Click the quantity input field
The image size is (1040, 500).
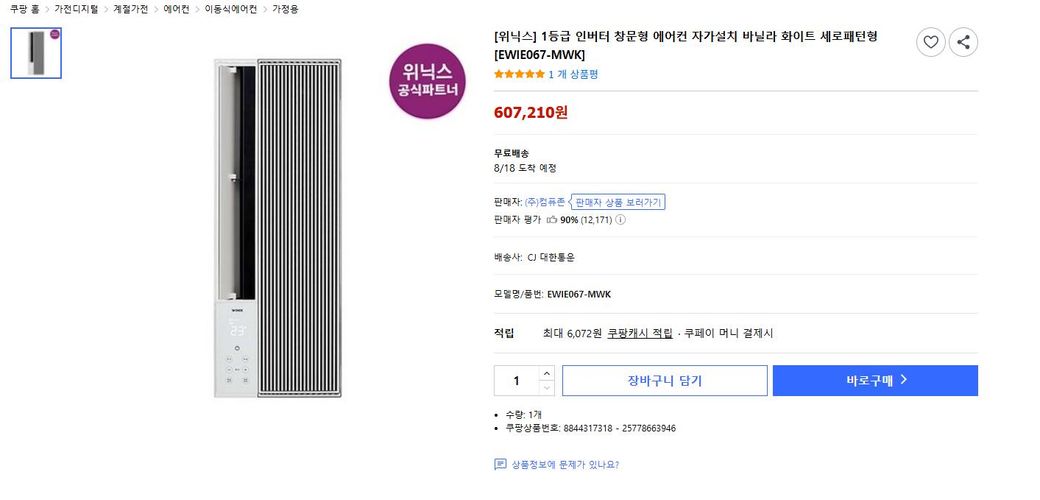coord(516,381)
